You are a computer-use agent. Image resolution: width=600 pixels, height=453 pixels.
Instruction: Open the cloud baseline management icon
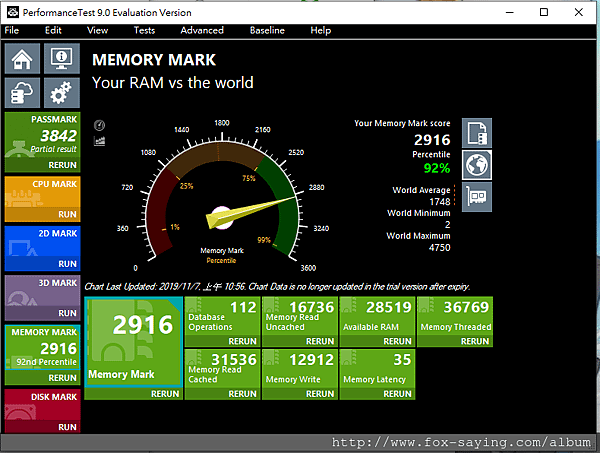22,93
